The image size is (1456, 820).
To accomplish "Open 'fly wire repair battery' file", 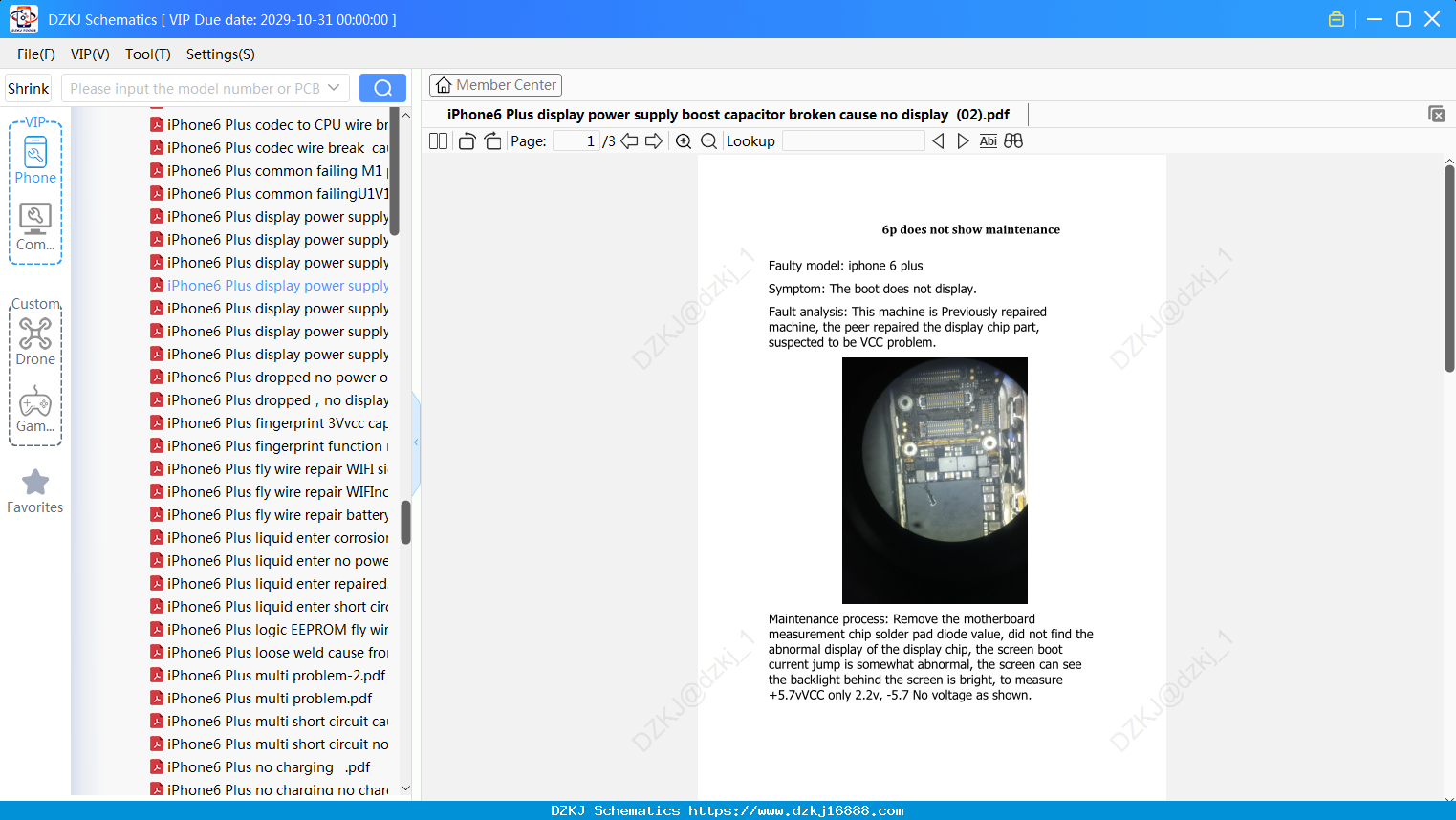I will click(270, 515).
